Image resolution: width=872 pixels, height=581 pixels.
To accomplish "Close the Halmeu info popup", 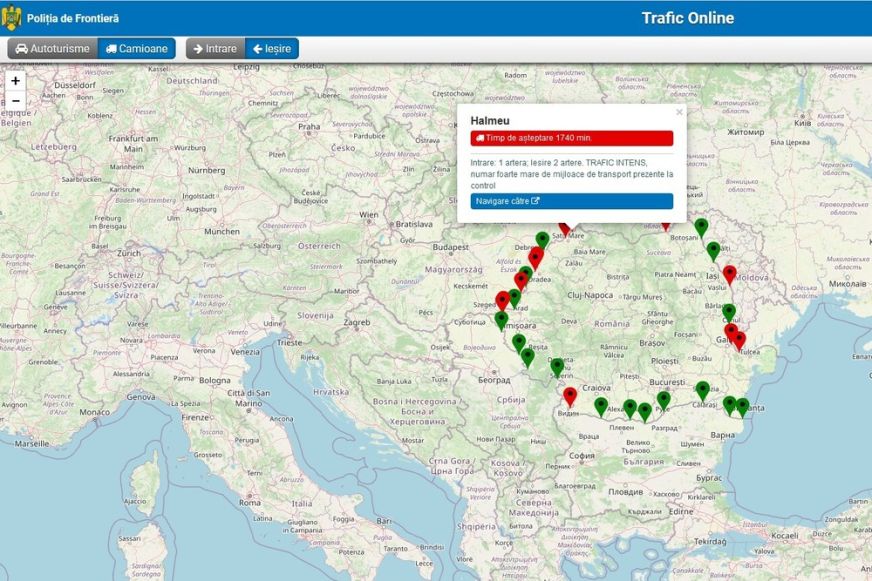I will (679, 112).
